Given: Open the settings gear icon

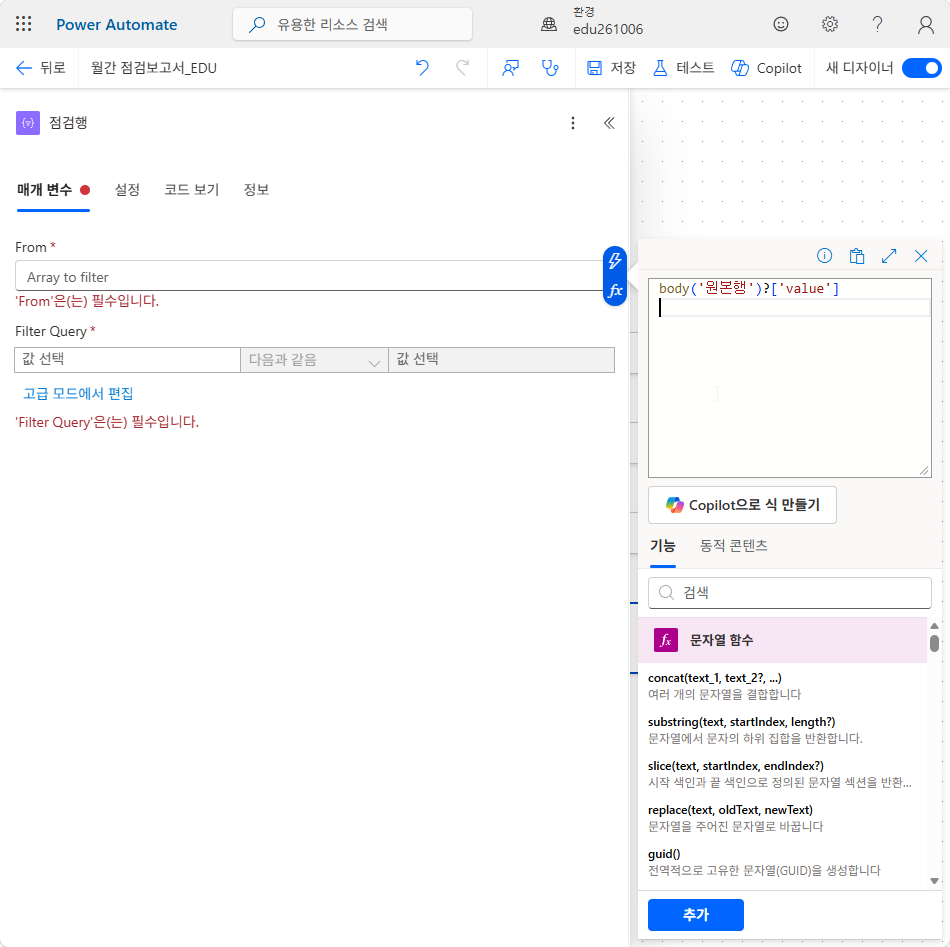Looking at the screenshot, I should tap(829, 24).
